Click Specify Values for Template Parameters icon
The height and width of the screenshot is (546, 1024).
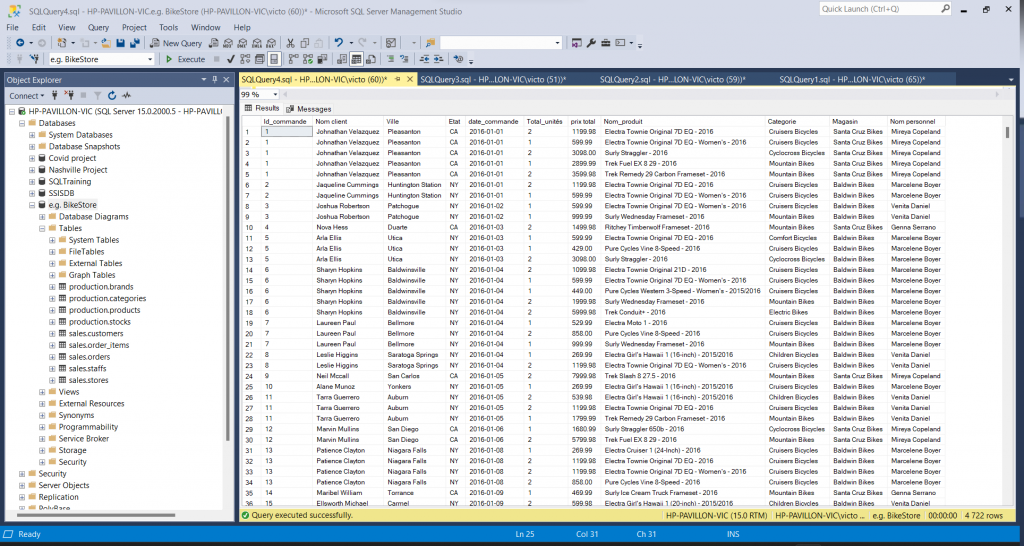[458, 59]
